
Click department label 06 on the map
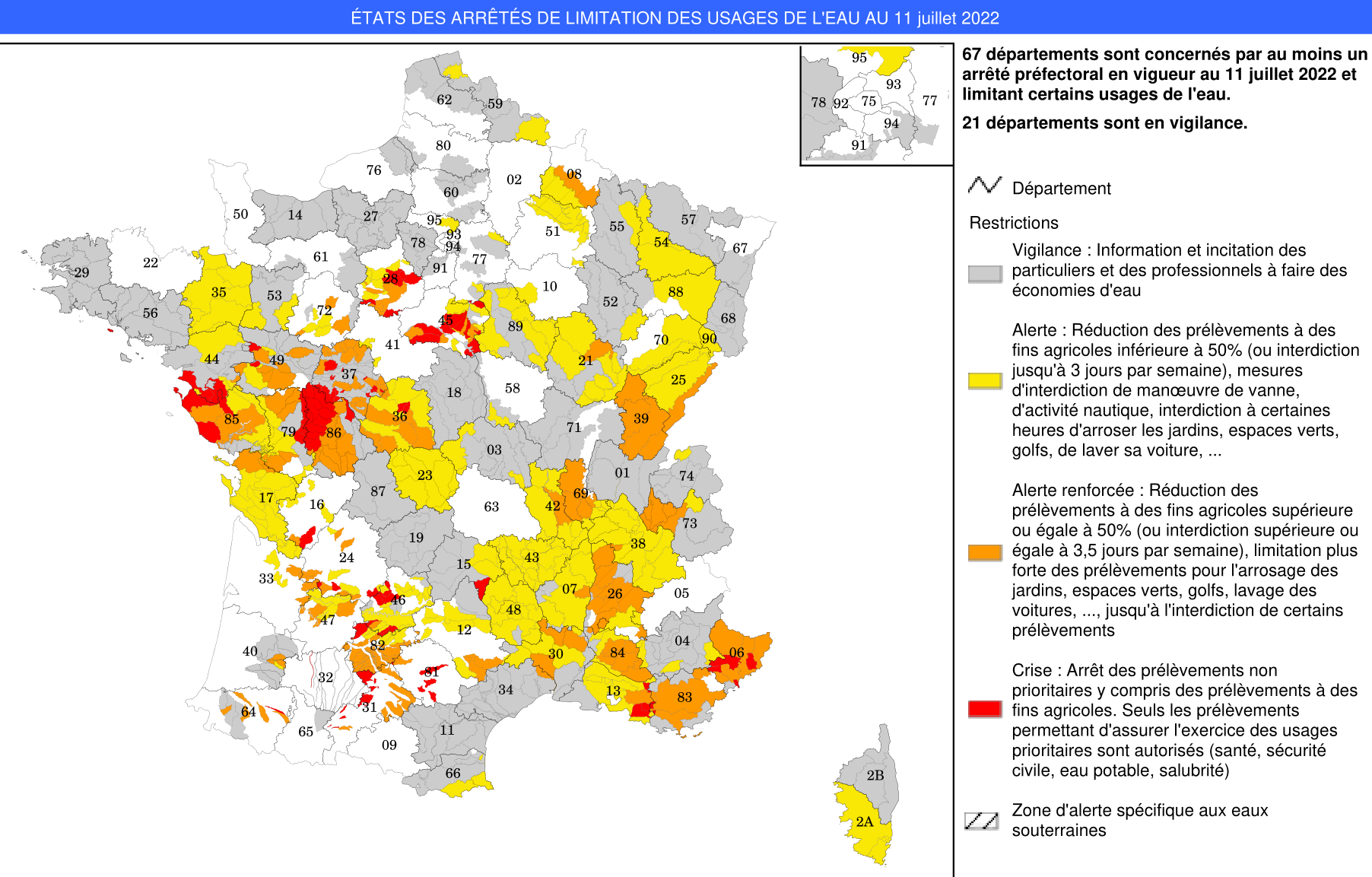click(737, 652)
